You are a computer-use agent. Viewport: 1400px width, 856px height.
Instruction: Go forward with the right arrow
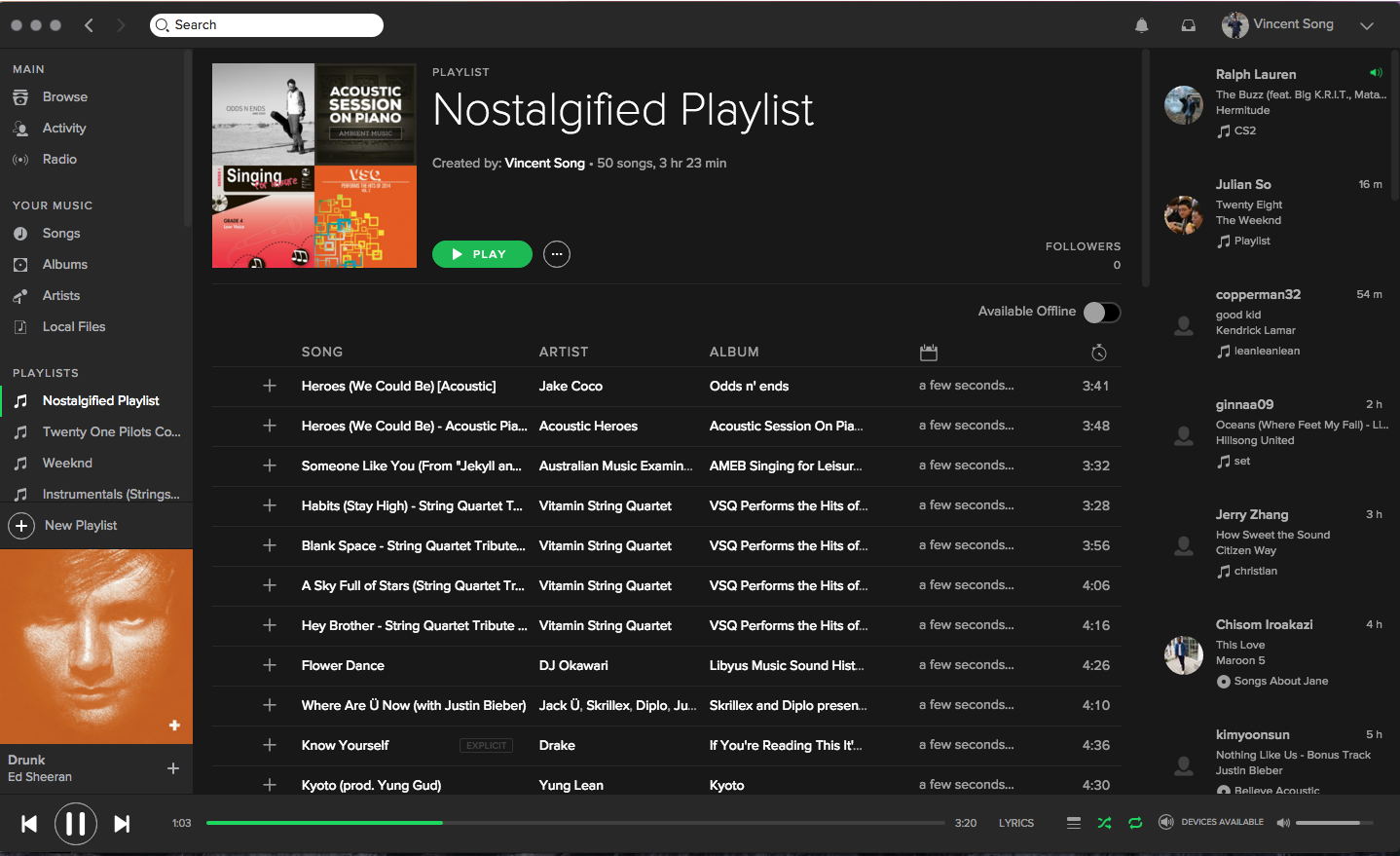click(121, 25)
